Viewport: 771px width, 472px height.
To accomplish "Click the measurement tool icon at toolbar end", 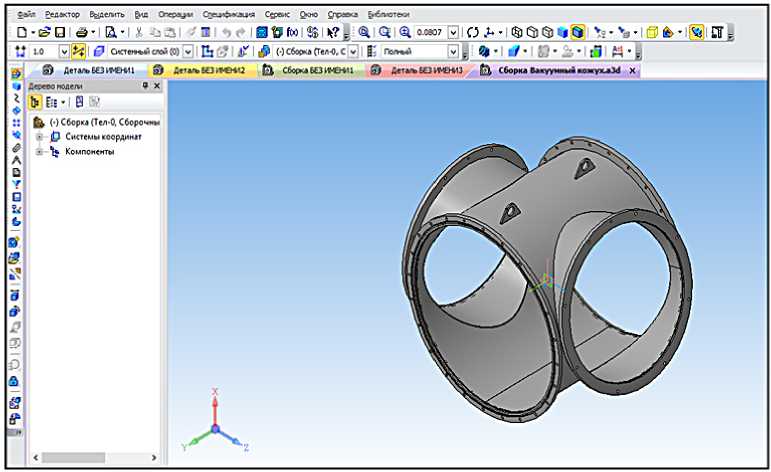I will (717, 32).
